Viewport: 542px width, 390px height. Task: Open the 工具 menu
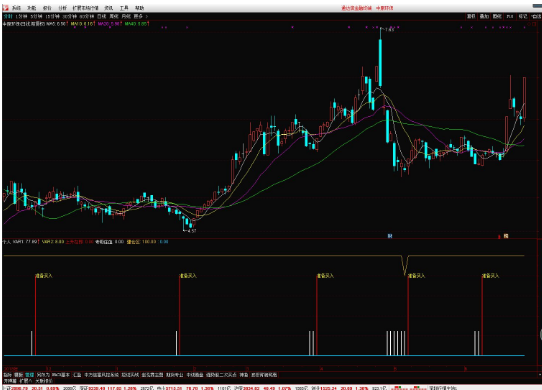pos(124,8)
